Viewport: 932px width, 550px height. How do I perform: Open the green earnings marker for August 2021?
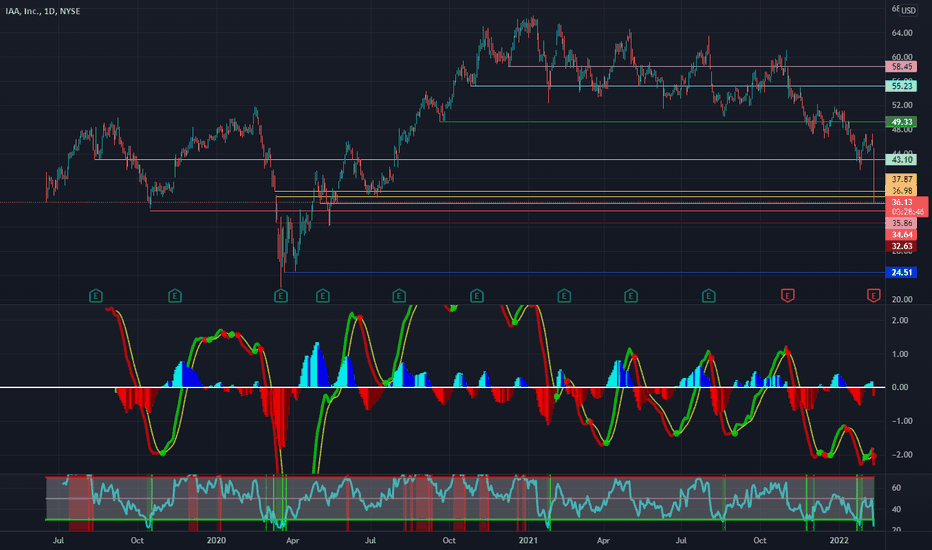click(708, 296)
